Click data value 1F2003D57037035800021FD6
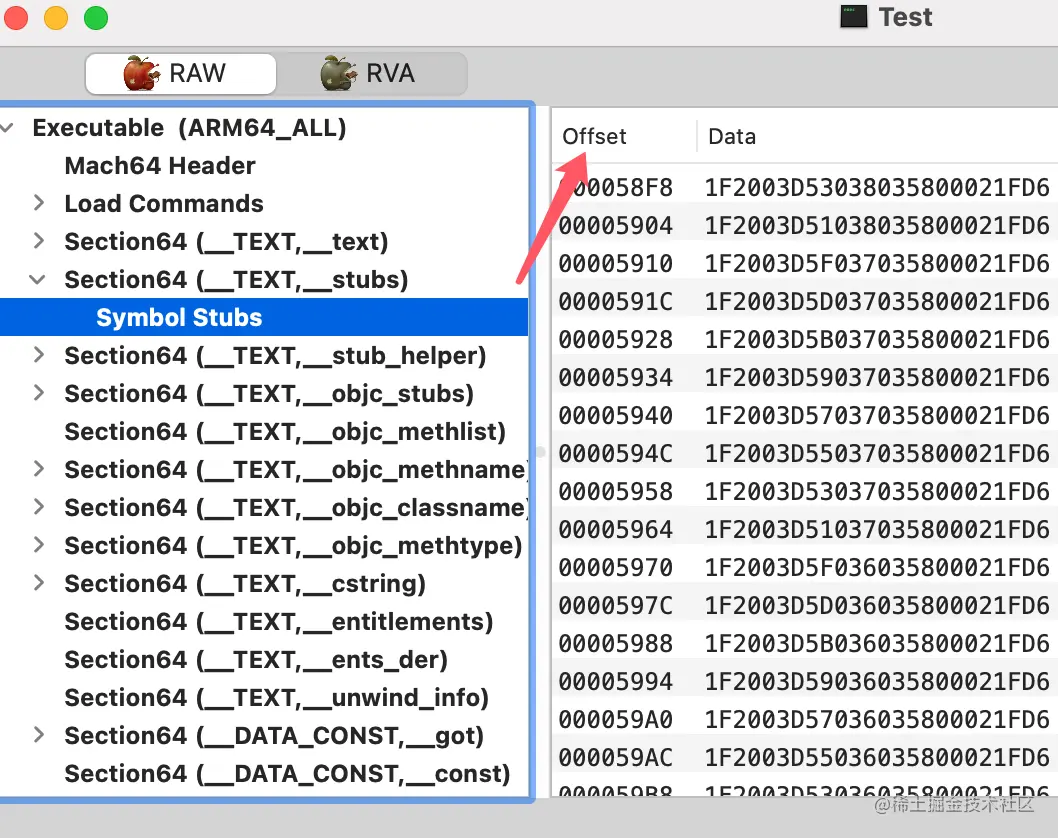 (x=877, y=415)
